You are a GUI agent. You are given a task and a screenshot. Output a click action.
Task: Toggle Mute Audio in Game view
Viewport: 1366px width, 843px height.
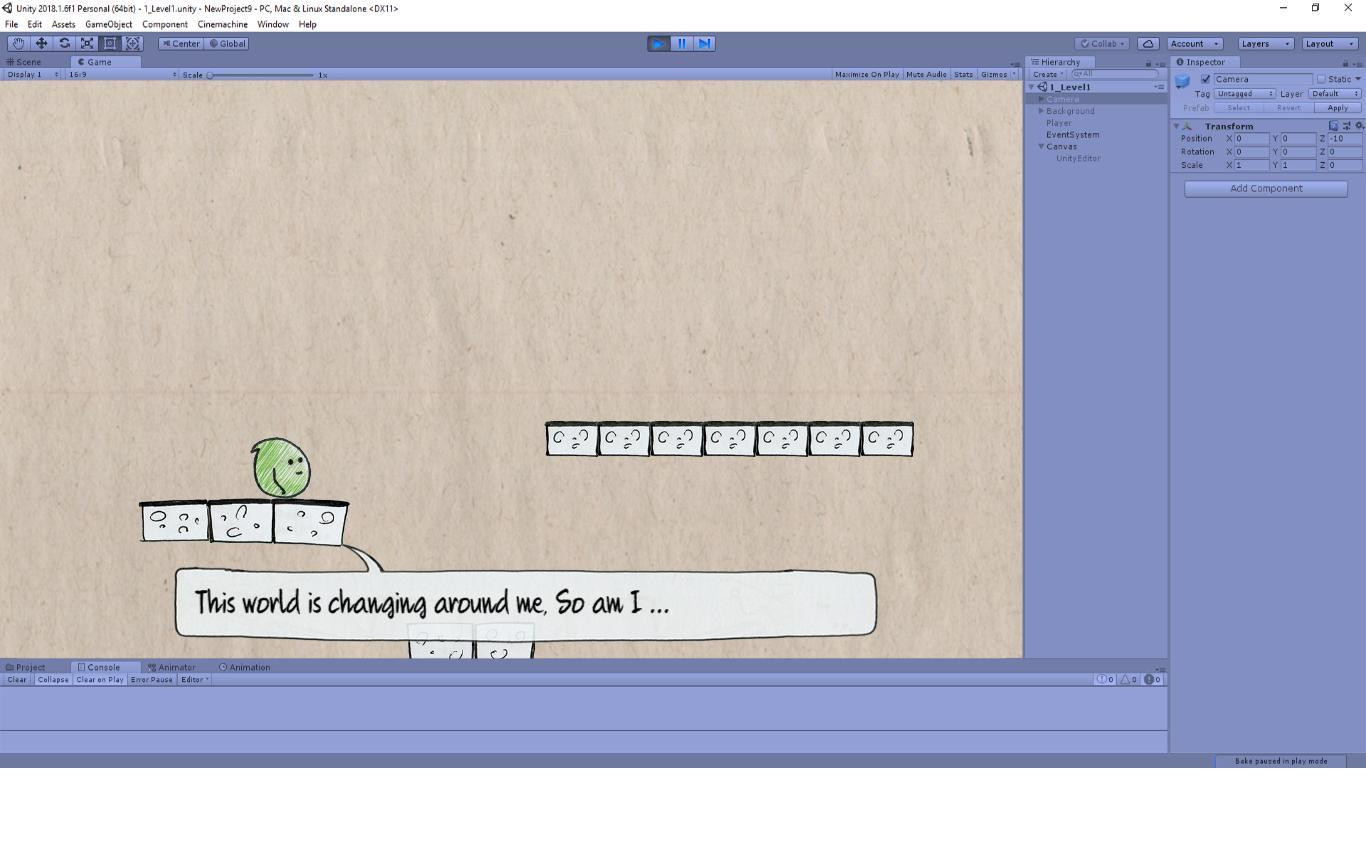click(926, 74)
